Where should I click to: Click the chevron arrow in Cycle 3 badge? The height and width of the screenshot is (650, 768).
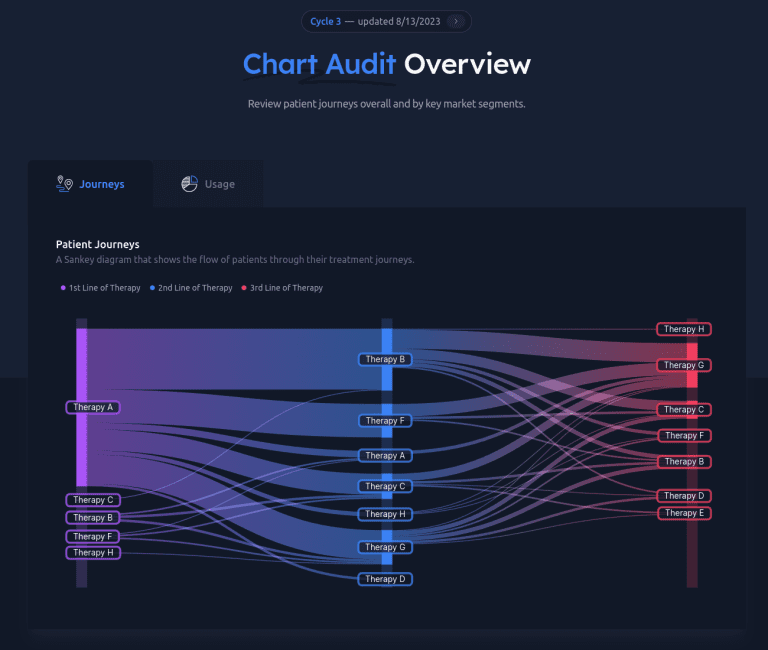pyautogui.click(x=456, y=21)
